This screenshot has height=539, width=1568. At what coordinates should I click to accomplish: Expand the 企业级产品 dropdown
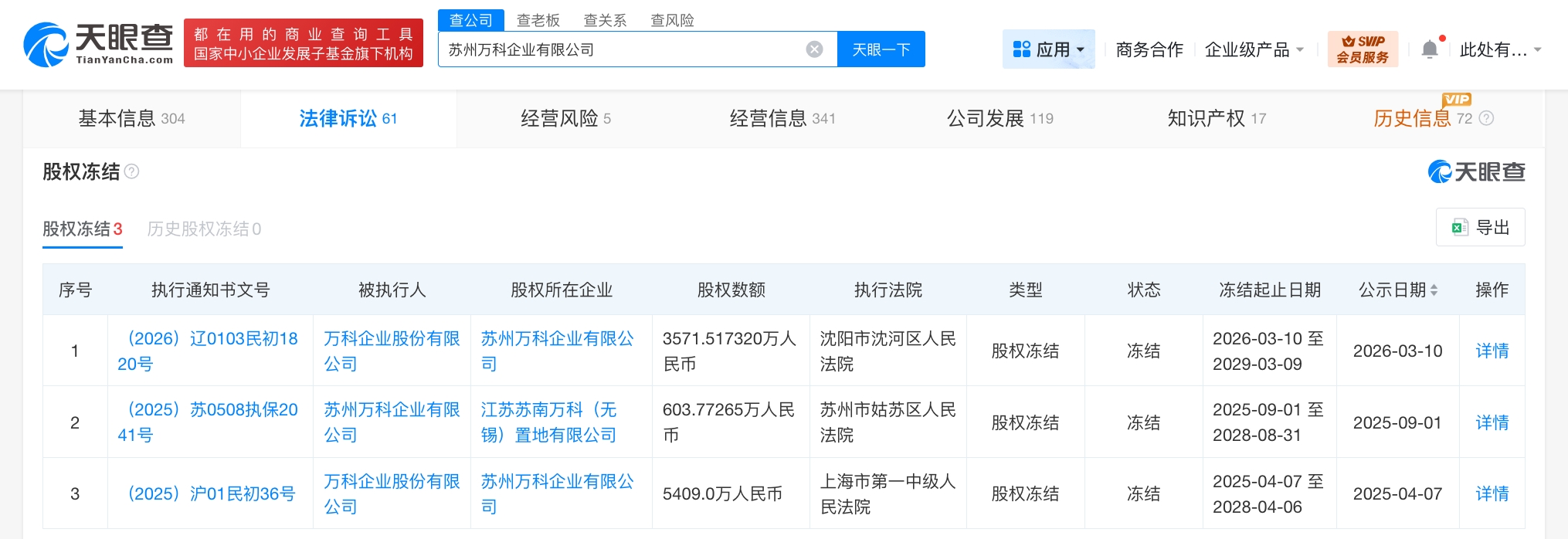point(1254,49)
